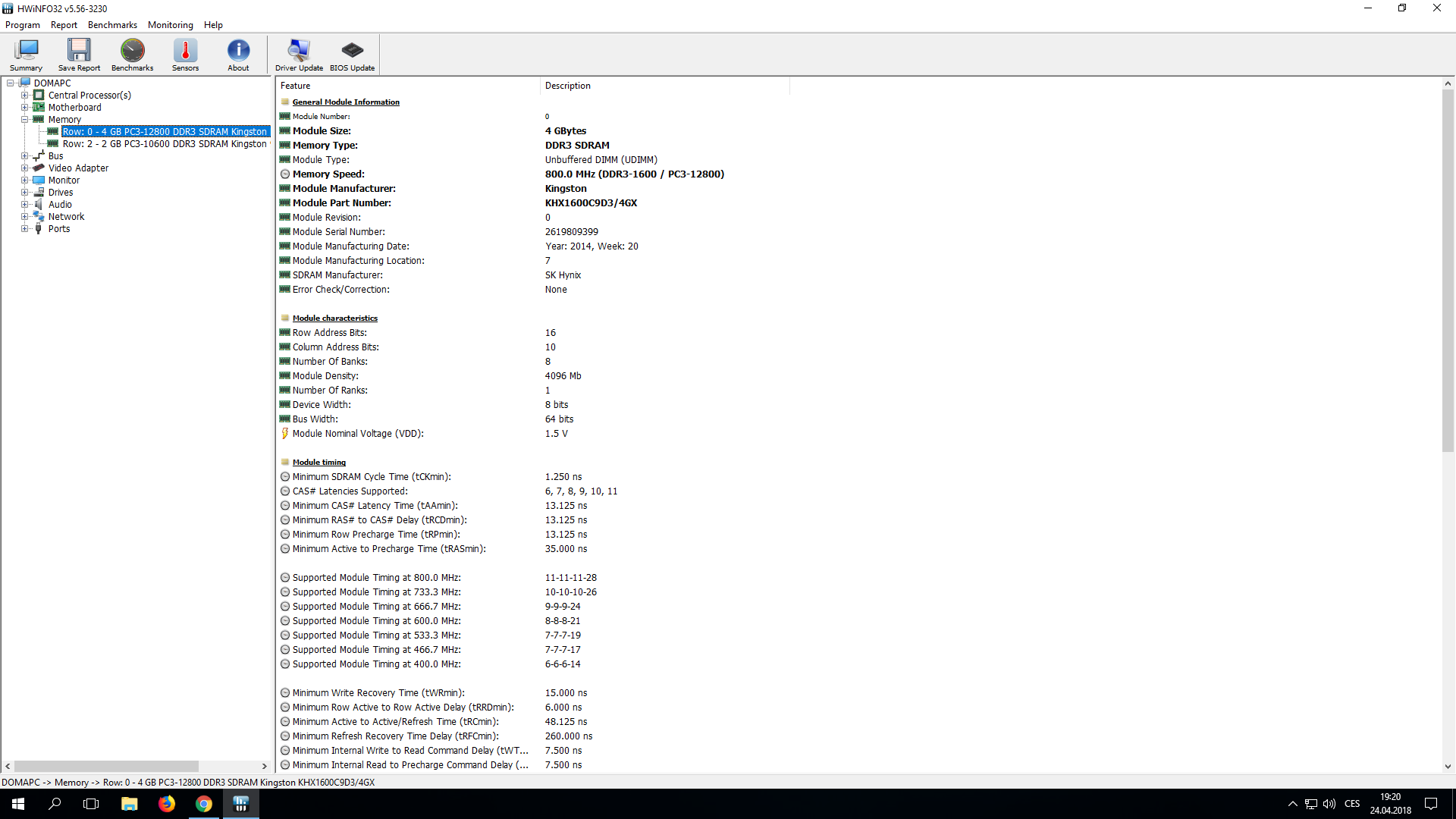Image resolution: width=1456 pixels, height=819 pixels.
Task: Open the Sensors thermometer icon
Action: coord(185,54)
